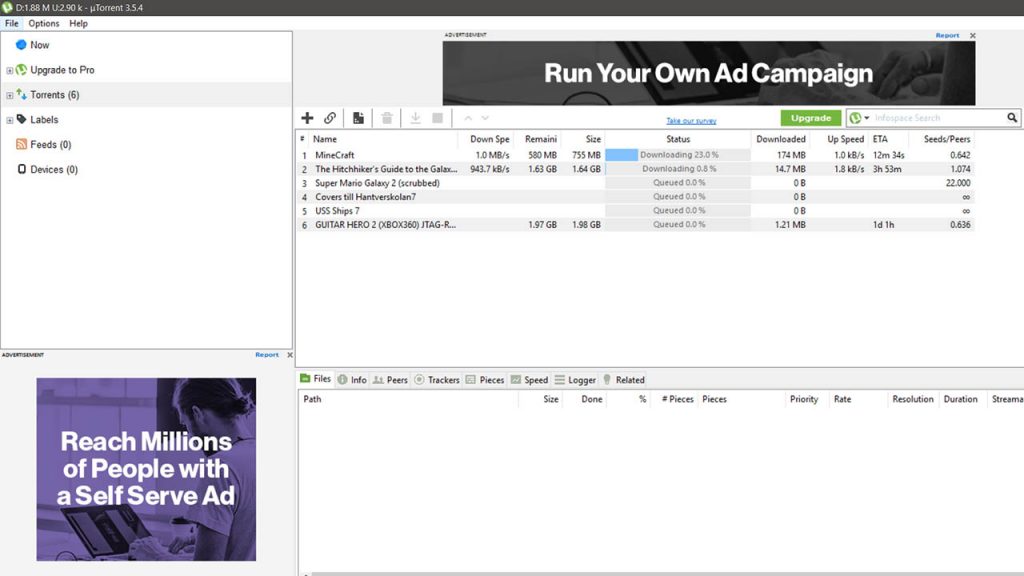The height and width of the screenshot is (576, 1024).
Task: Click the Add Torrent plus icon
Action: coord(308,118)
